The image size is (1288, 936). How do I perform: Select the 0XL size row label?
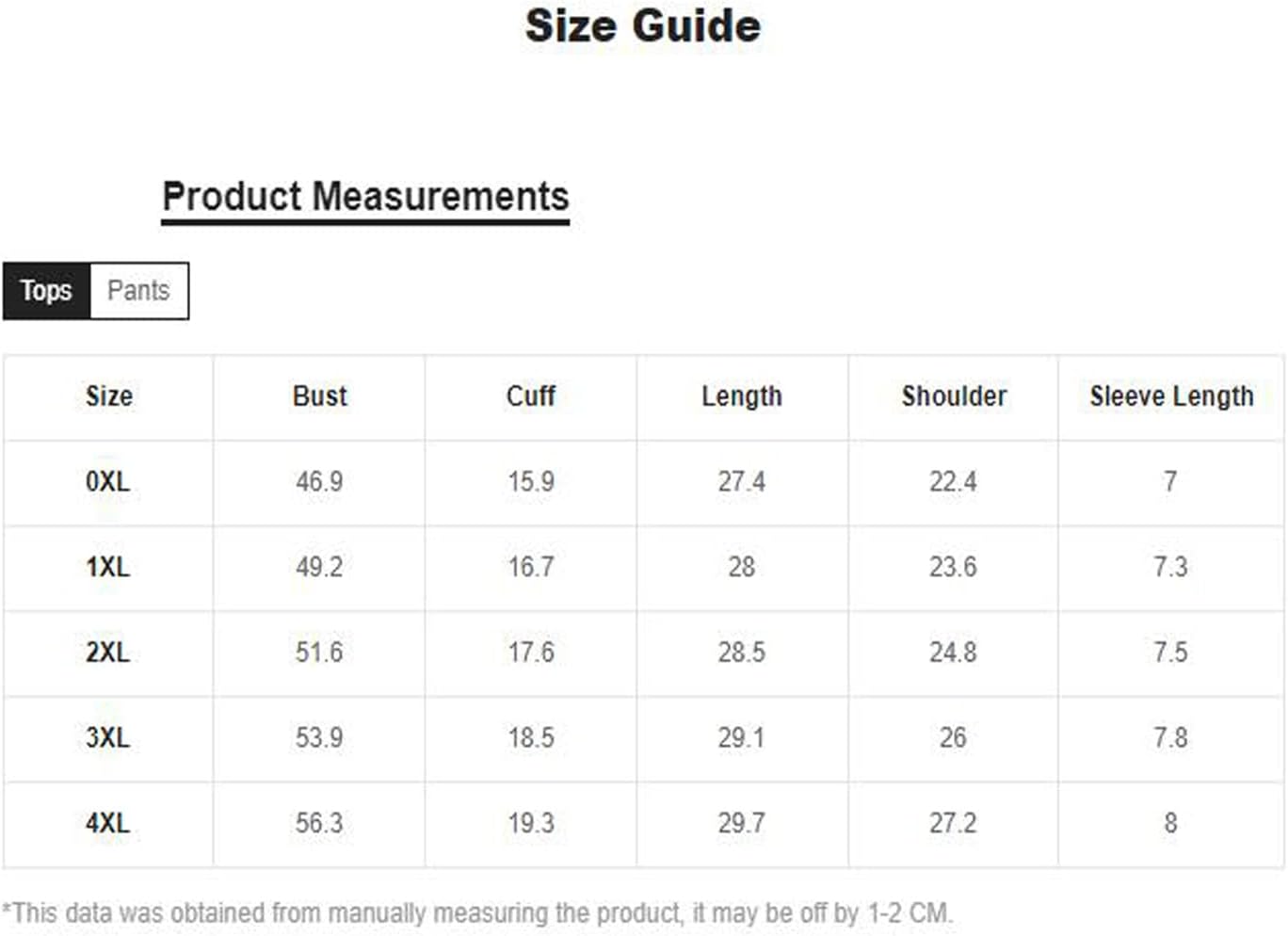[x=108, y=482]
